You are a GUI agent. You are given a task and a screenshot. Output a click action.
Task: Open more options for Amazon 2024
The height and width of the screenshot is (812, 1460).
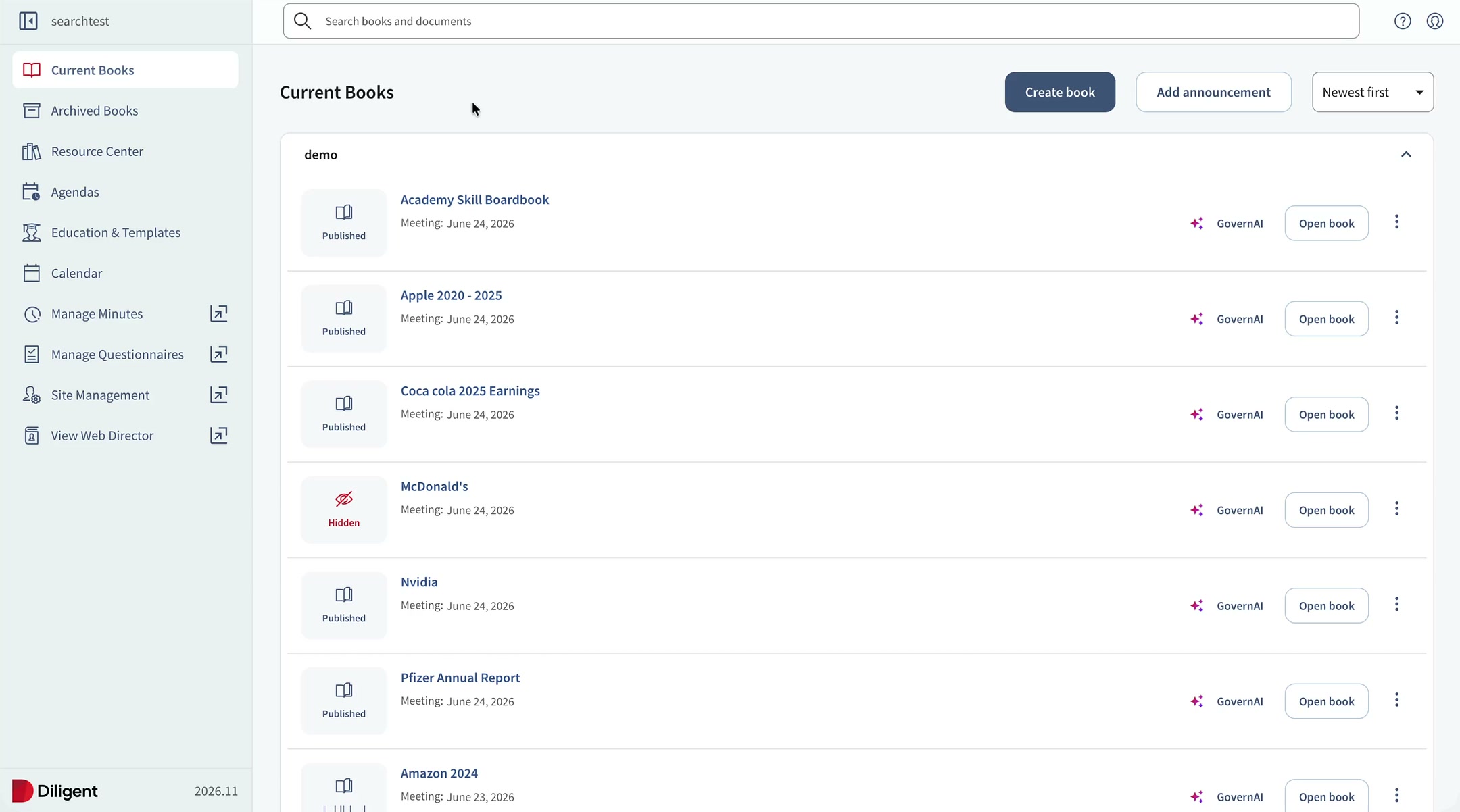pyautogui.click(x=1396, y=796)
